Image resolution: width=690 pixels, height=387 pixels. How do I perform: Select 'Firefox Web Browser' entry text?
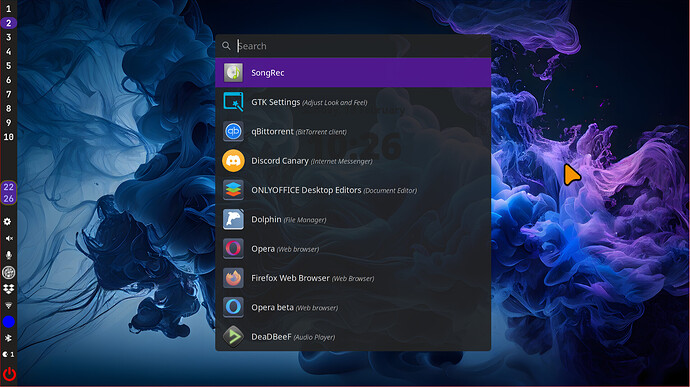click(x=290, y=278)
